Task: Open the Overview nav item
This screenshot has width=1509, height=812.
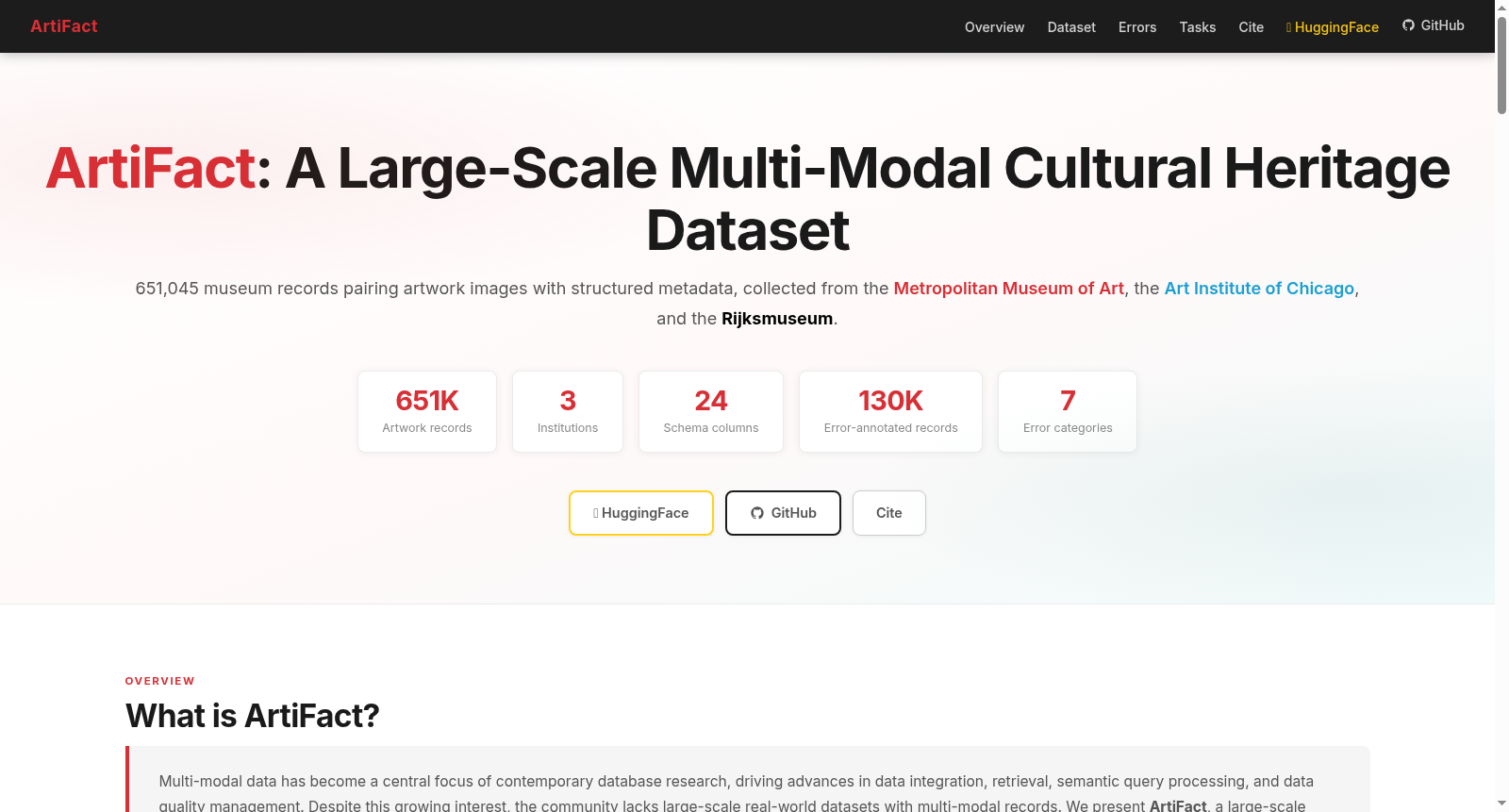Action: [x=994, y=27]
